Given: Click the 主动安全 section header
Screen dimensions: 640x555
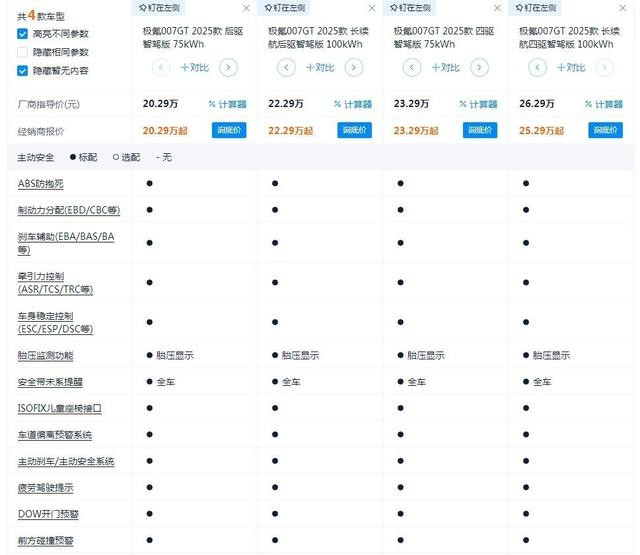Looking at the screenshot, I should [36, 157].
